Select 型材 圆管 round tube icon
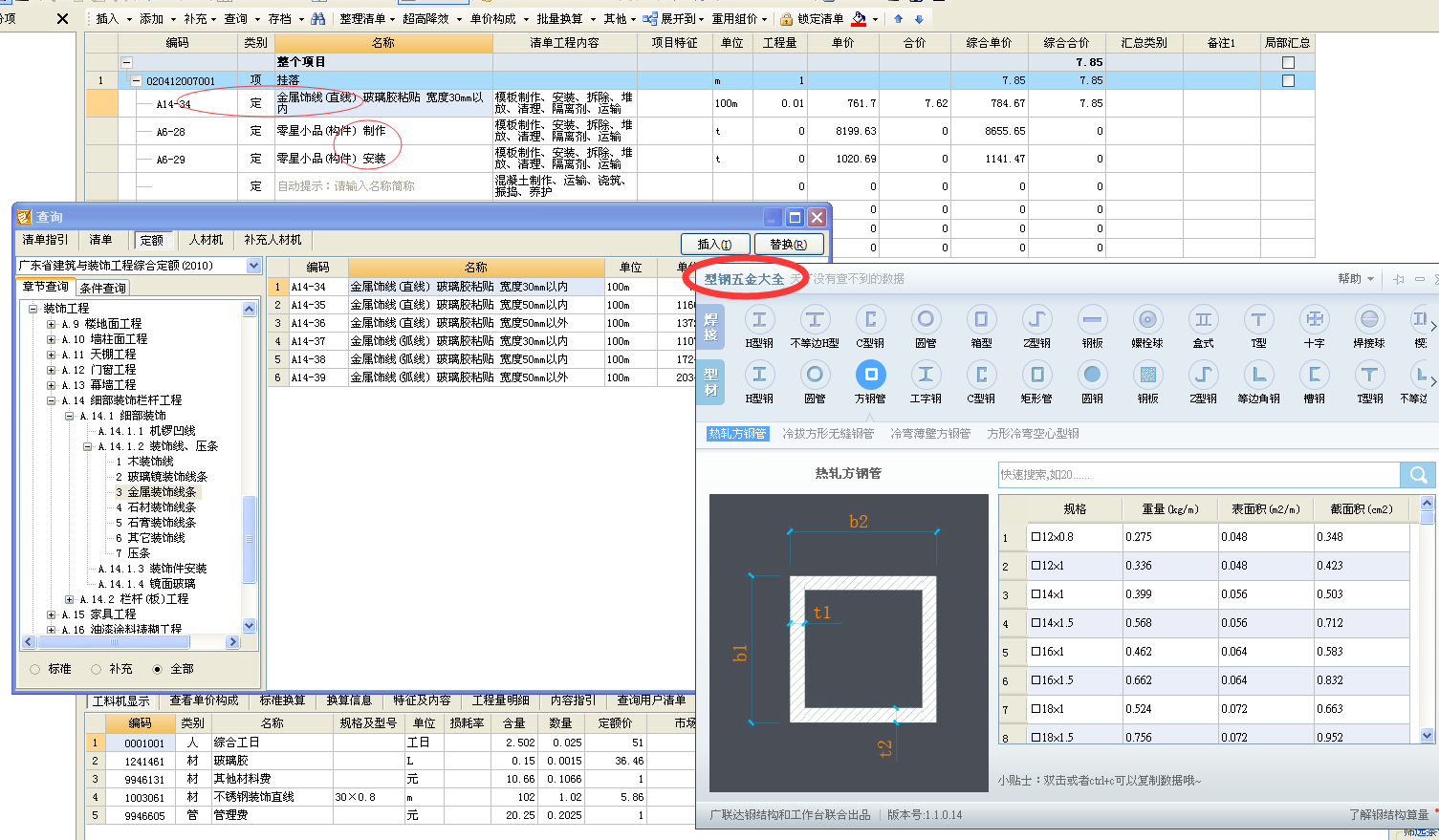The width and height of the screenshot is (1439, 840). pyautogui.click(x=815, y=375)
